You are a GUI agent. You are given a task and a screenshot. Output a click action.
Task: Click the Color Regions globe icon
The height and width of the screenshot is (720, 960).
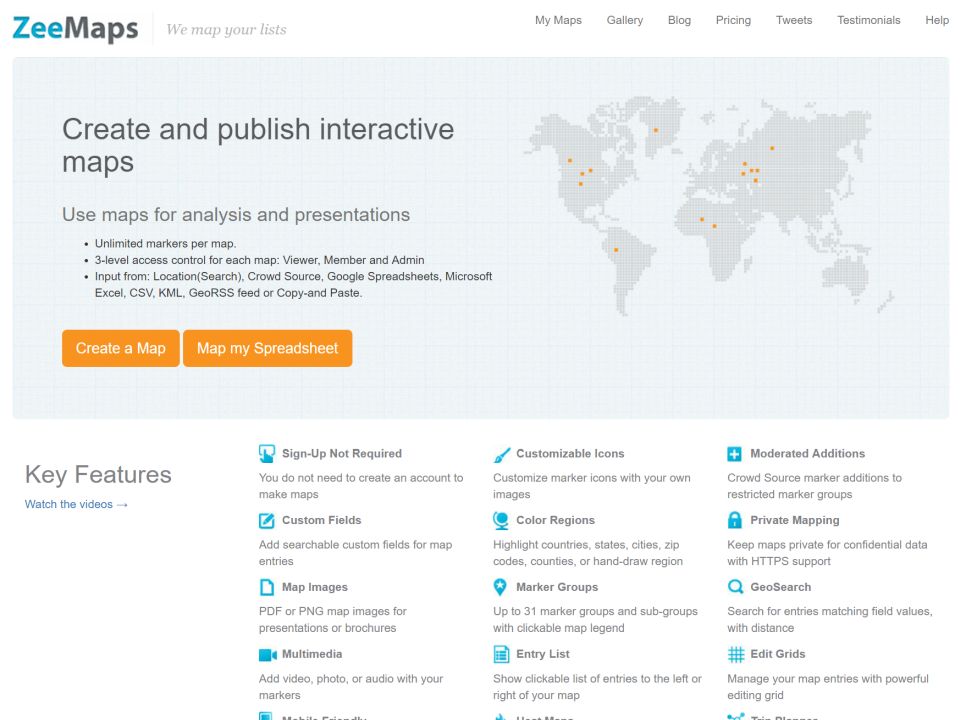point(501,520)
